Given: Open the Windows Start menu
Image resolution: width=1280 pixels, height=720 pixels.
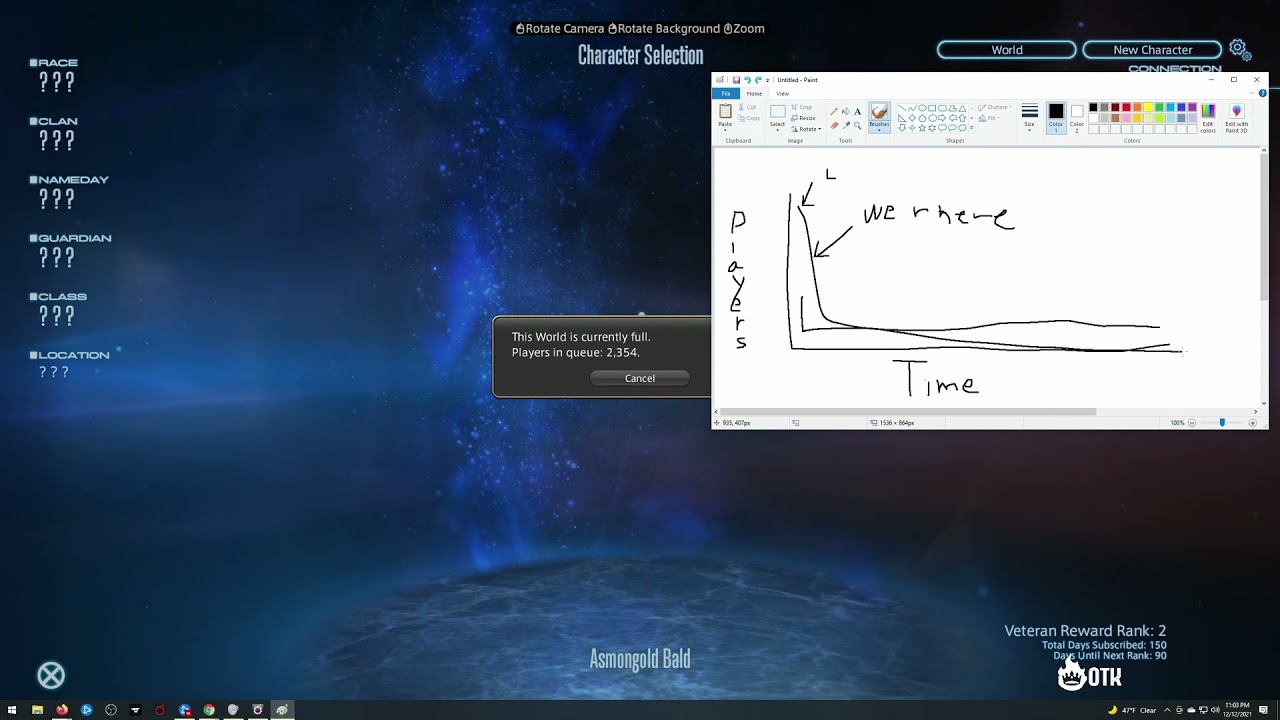Looking at the screenshot, I should [x=12, y=710].
